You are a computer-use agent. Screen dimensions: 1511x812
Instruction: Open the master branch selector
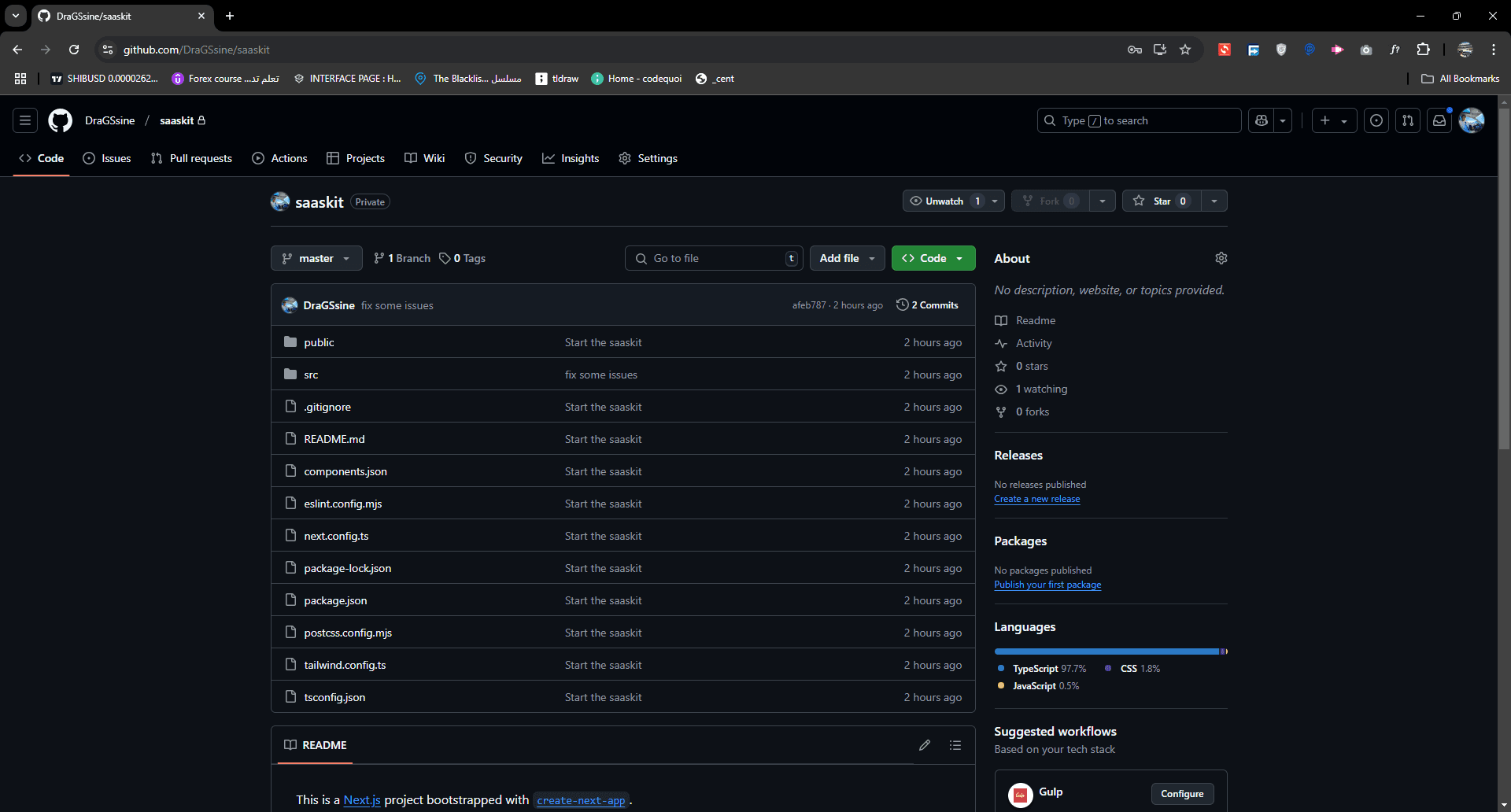pos(316,258)
